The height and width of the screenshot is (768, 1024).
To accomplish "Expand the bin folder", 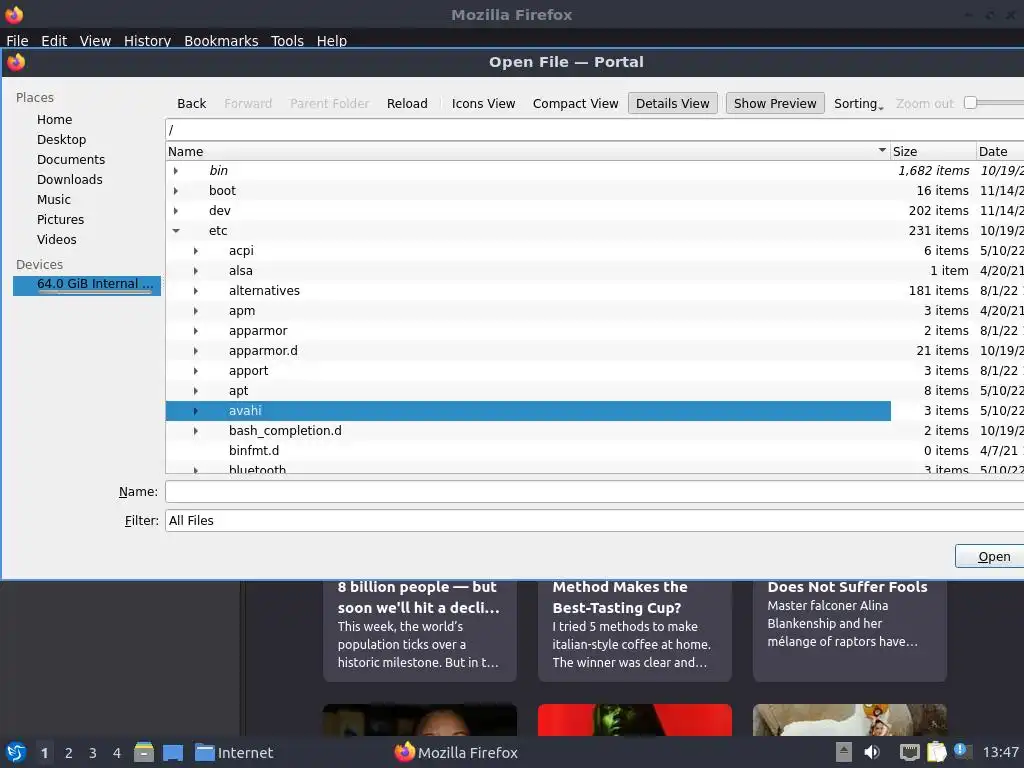I will pos(176,171).
